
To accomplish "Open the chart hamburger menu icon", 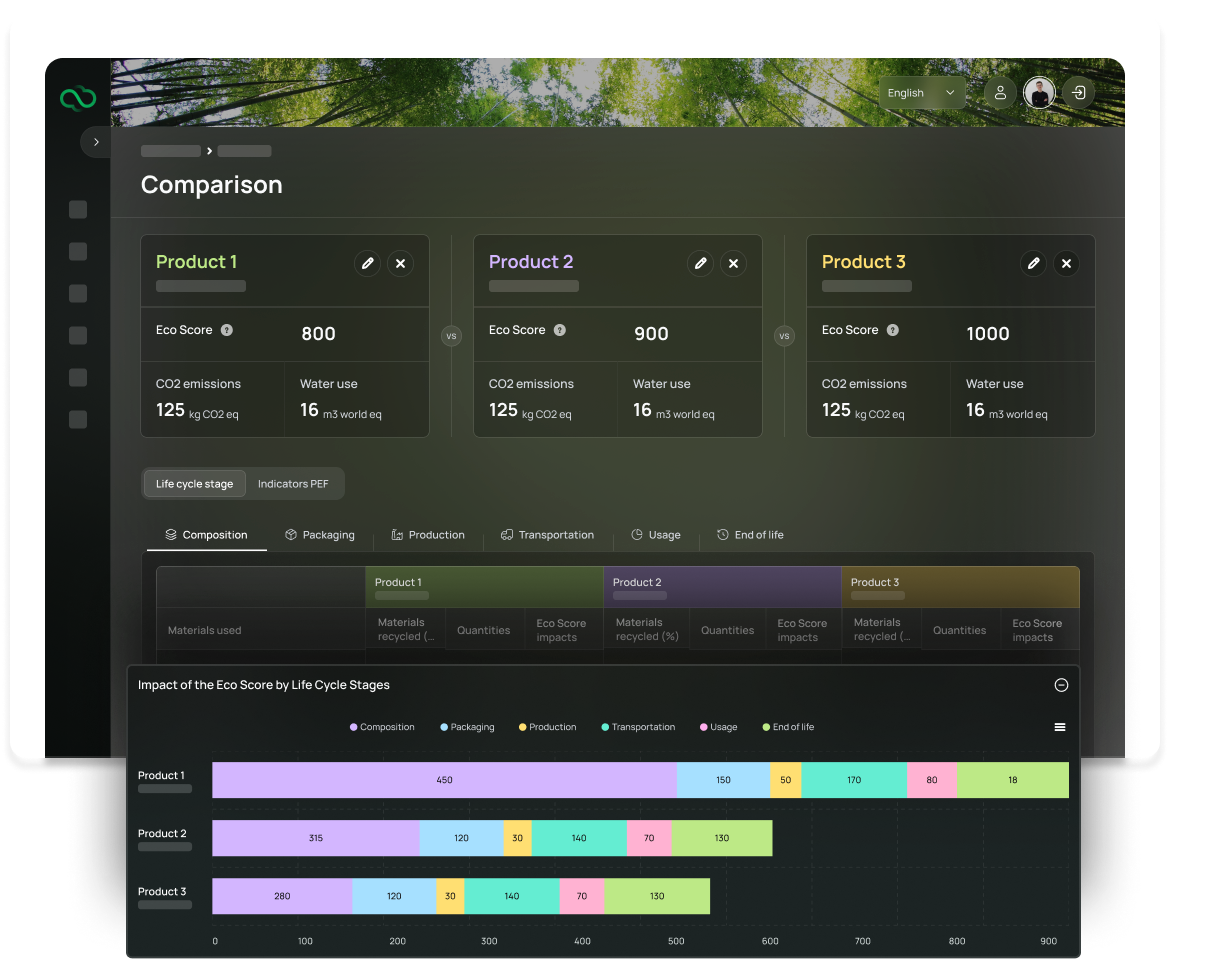I will [x=1060, y=727].
